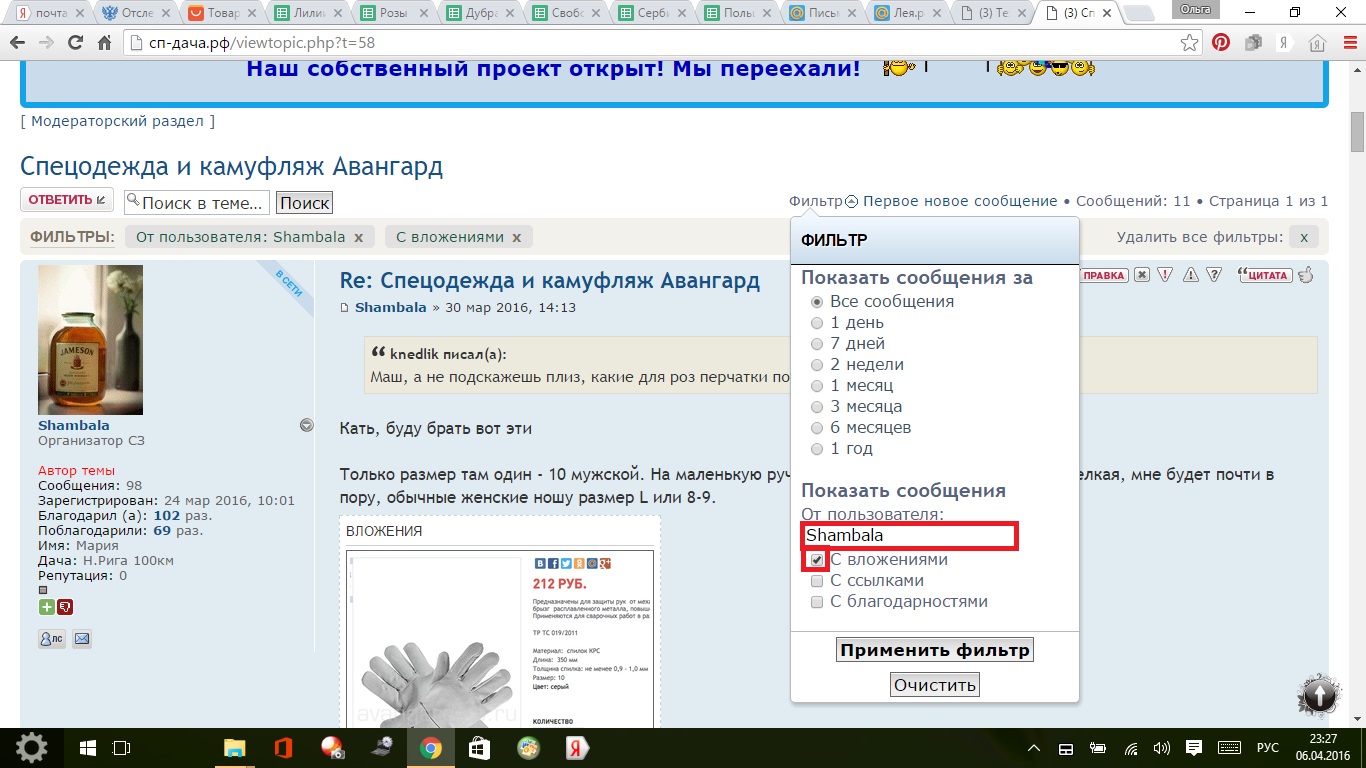Enable the 'С ссылками' checkbox
Screen dimensions: 1366x768
coord(817,581)
